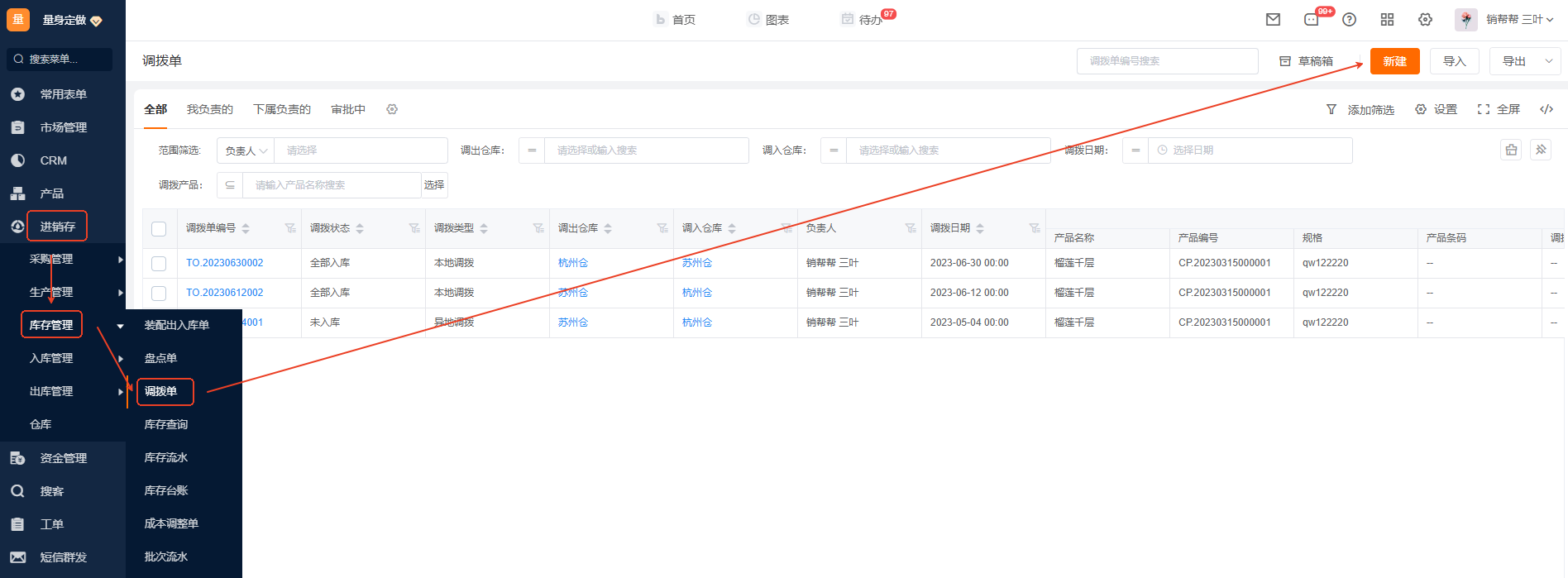Click the save-filter icon at filter row end

click(1511, 150)
